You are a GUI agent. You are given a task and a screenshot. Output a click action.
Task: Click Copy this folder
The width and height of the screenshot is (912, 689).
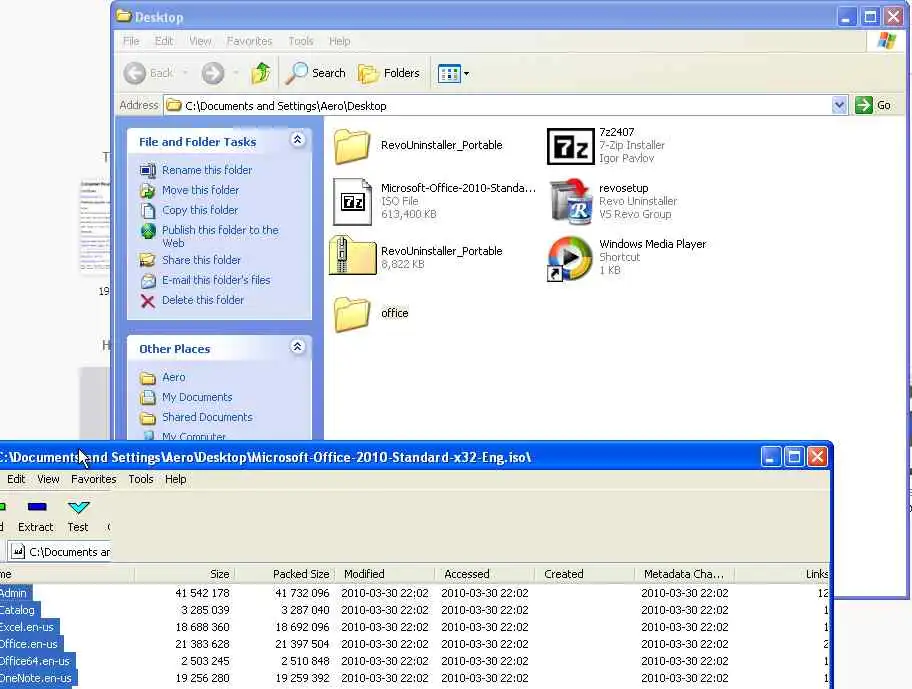click(200, 210)
